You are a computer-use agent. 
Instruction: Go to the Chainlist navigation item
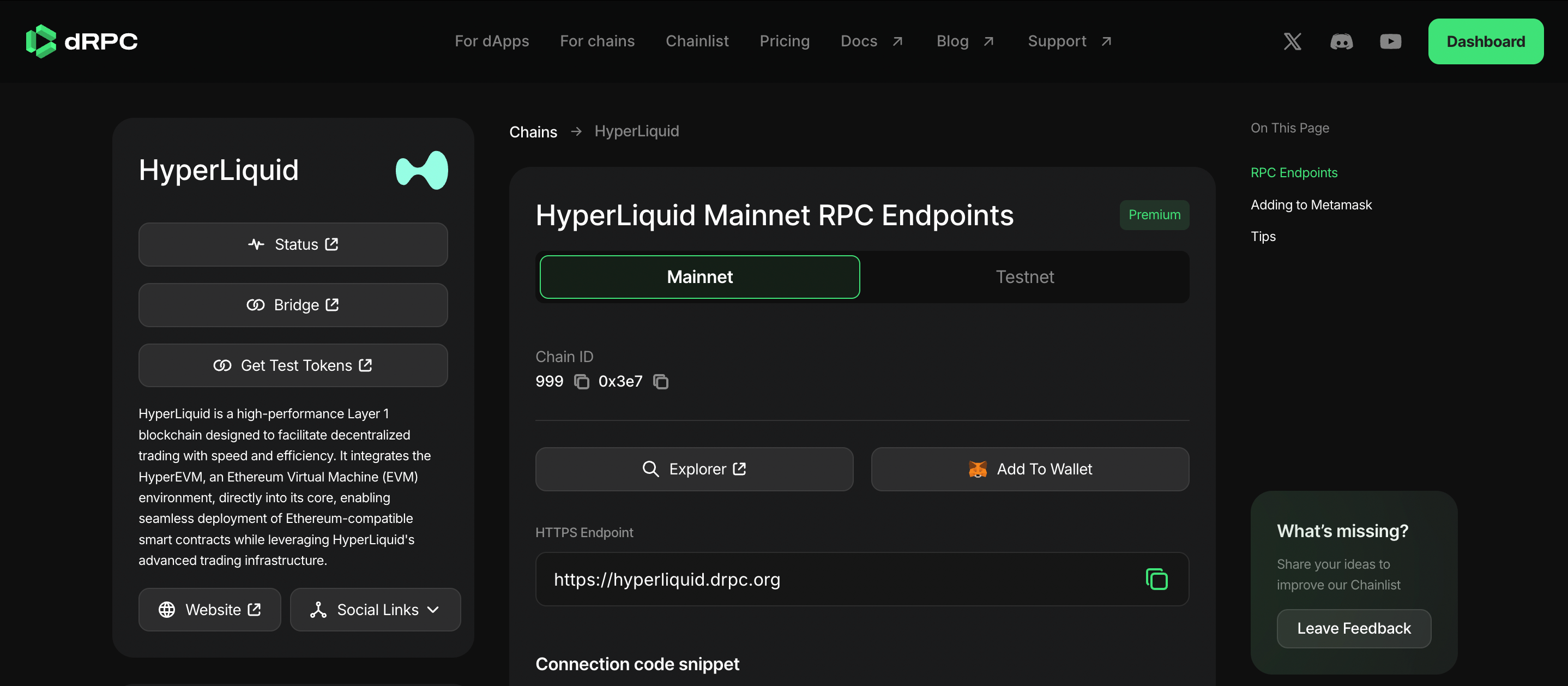coord(696,41)
